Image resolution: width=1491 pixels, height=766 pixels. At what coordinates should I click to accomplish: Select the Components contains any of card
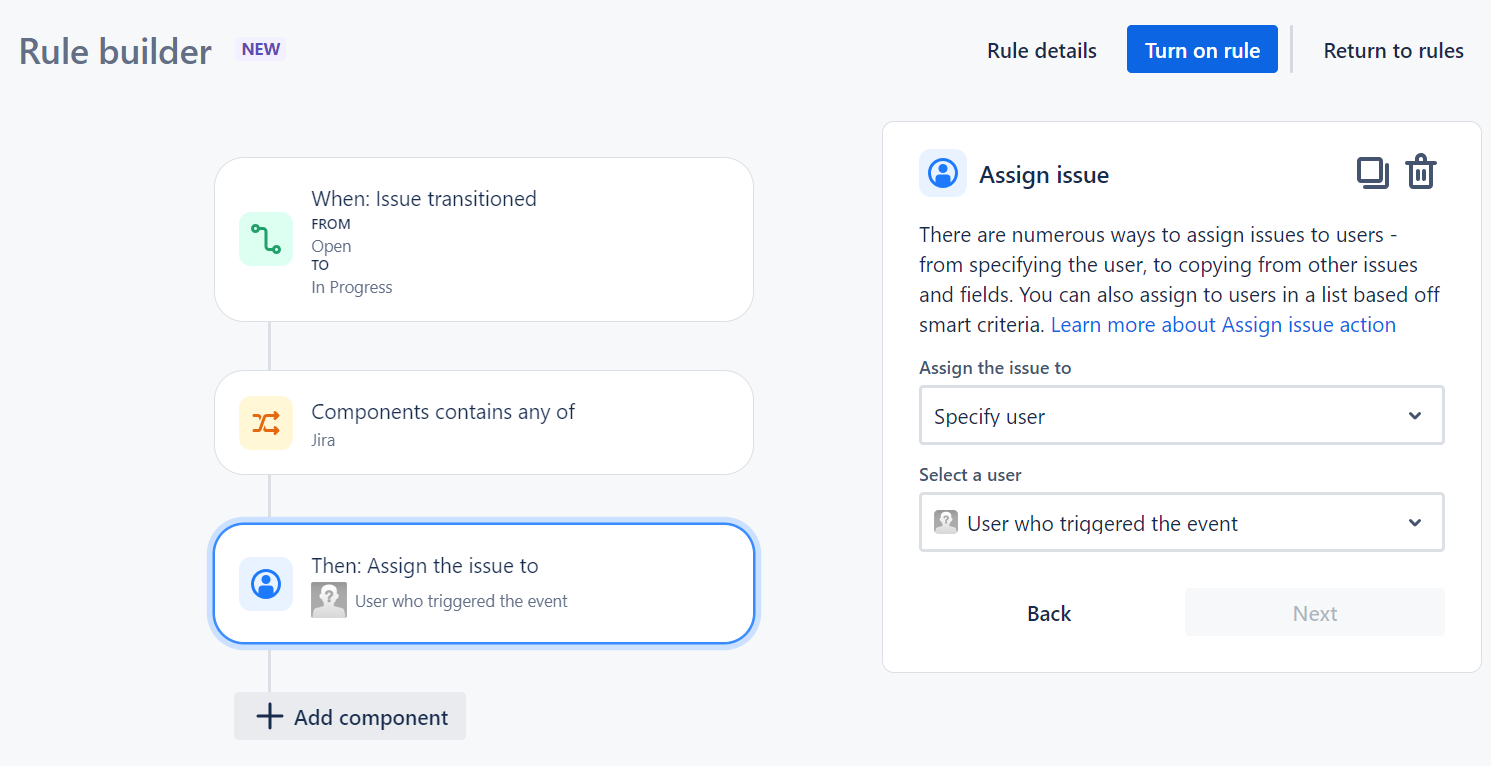click(x=484, y=422)
